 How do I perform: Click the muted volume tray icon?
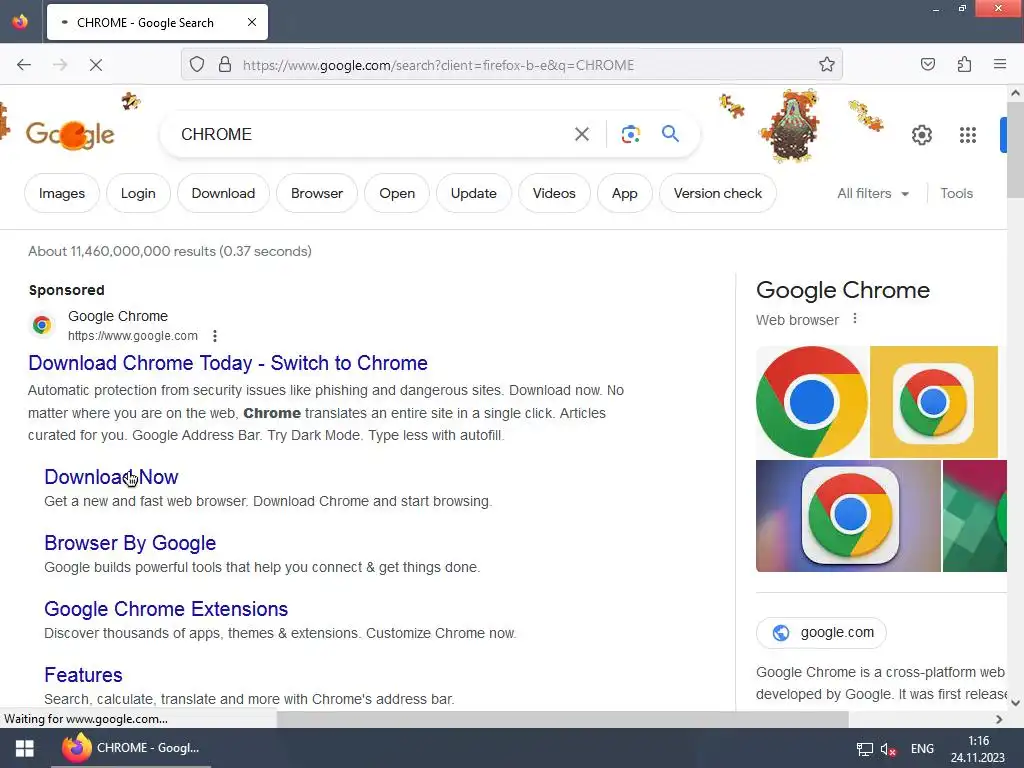coord(888,749)
